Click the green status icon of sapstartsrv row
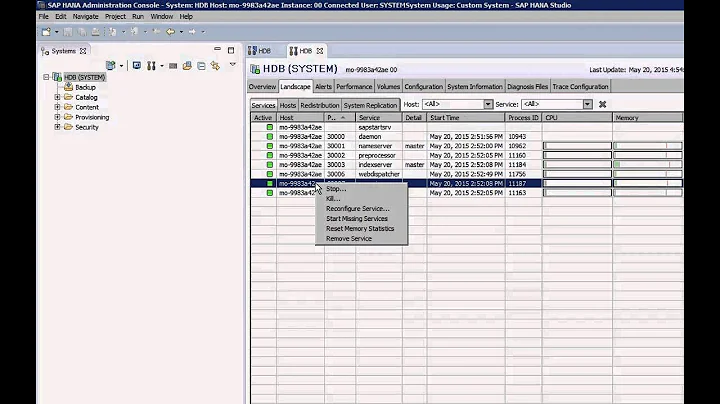The image size is (720, 404). (x=270, y=127)
